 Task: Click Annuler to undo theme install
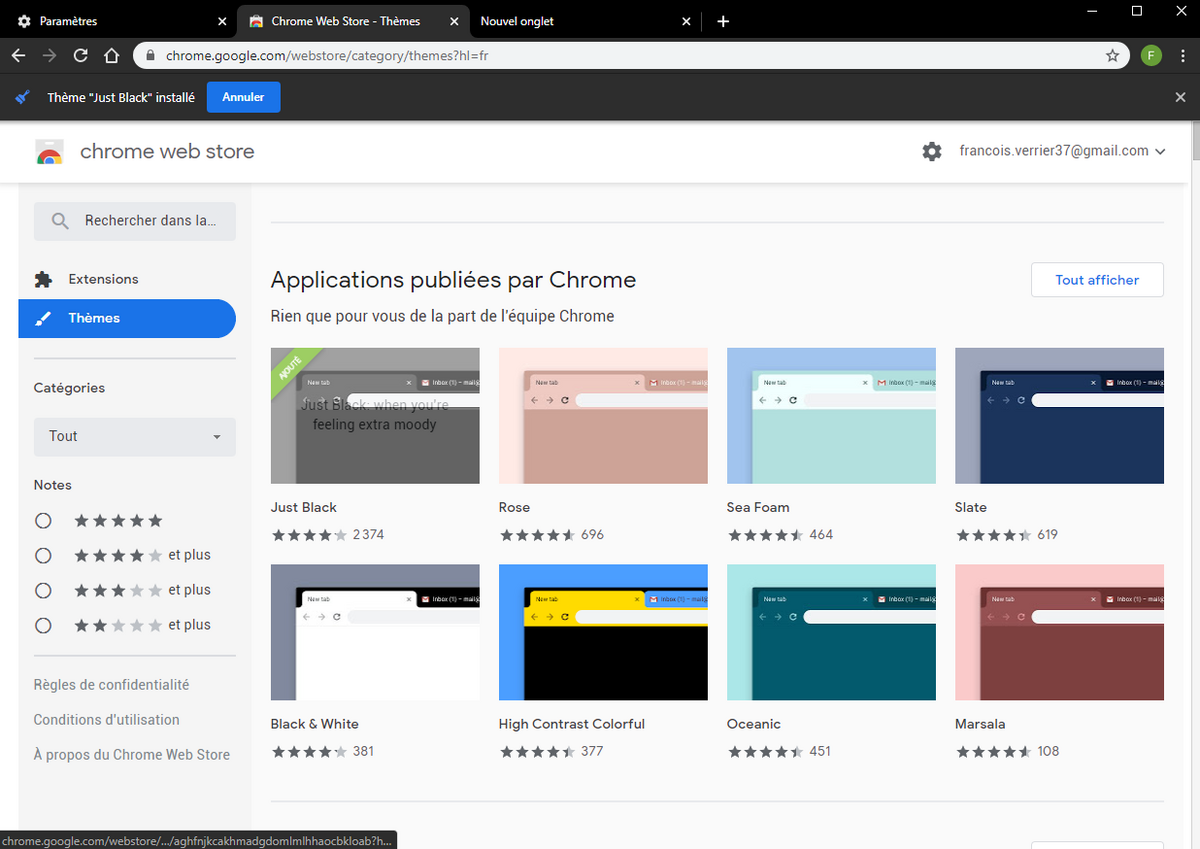[x=243, y=97]
